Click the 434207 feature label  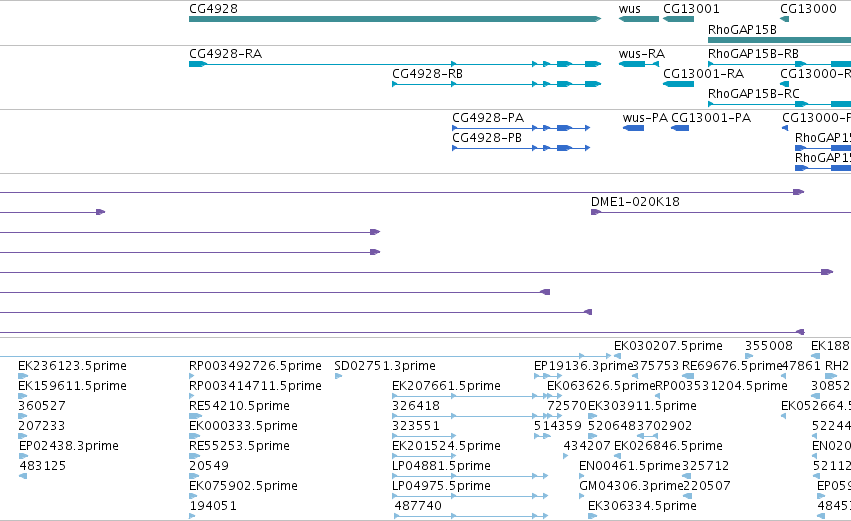click(x=587, y=446)
